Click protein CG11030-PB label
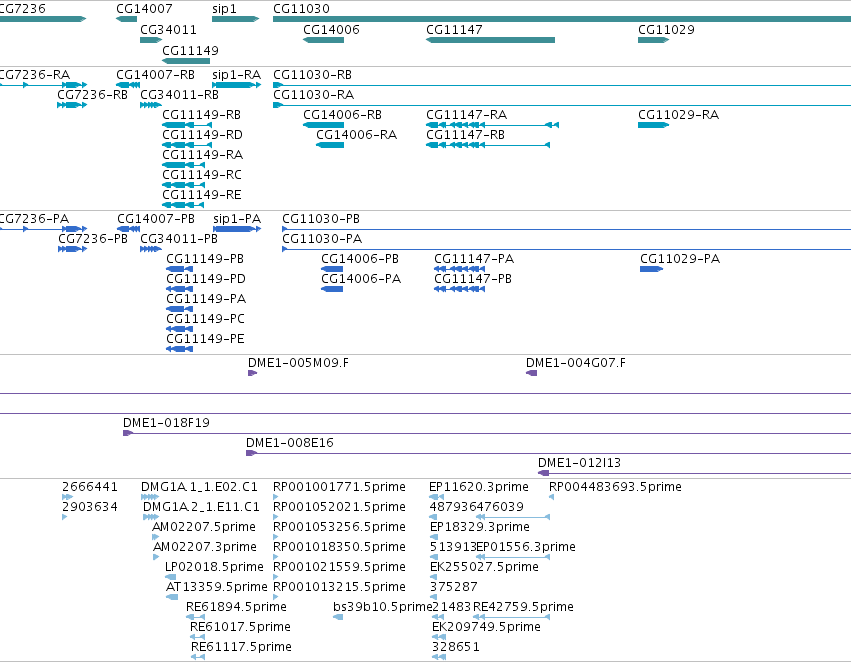Screen dimensions: 851x662 click(321, 219)
